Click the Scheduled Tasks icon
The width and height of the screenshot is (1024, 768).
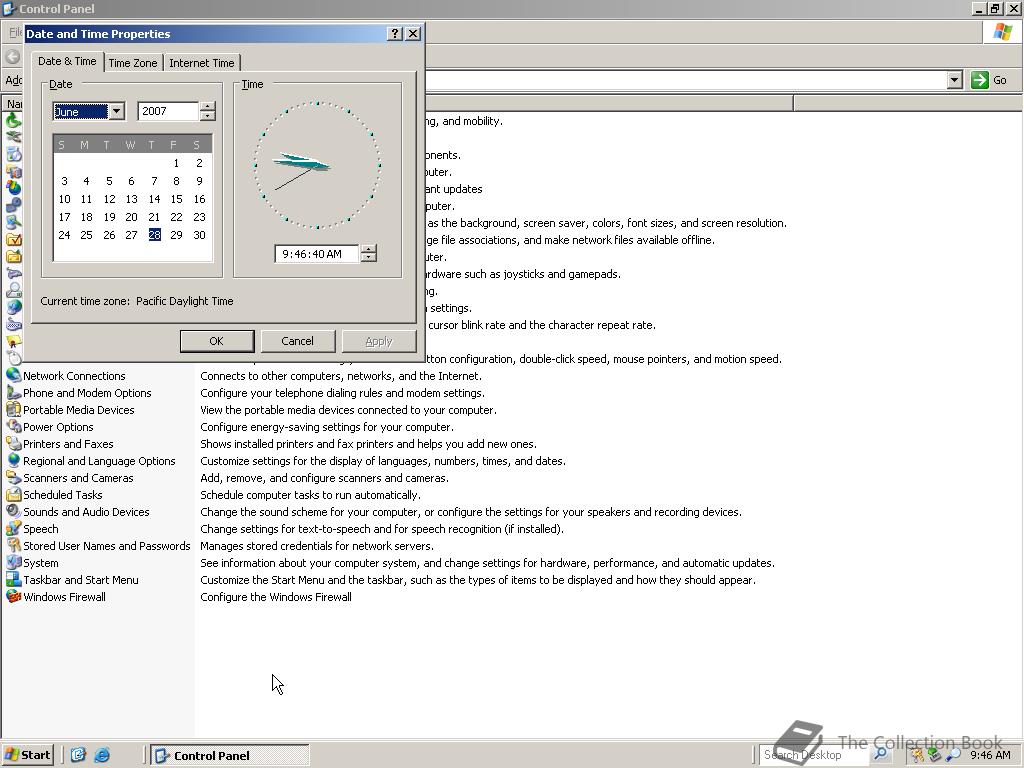(x=13, y=494)
